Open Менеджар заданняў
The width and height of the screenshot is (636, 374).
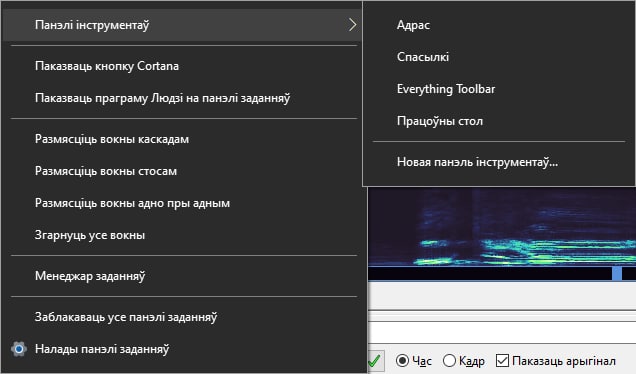pyautogui.click(x=181, y=276)
